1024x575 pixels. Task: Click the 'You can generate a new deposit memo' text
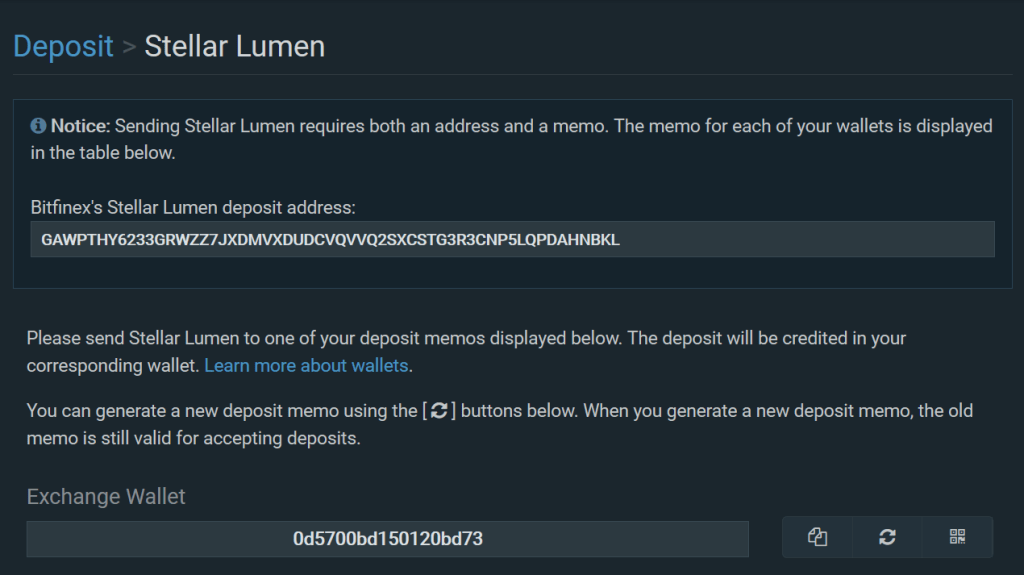tap(183, 411)
